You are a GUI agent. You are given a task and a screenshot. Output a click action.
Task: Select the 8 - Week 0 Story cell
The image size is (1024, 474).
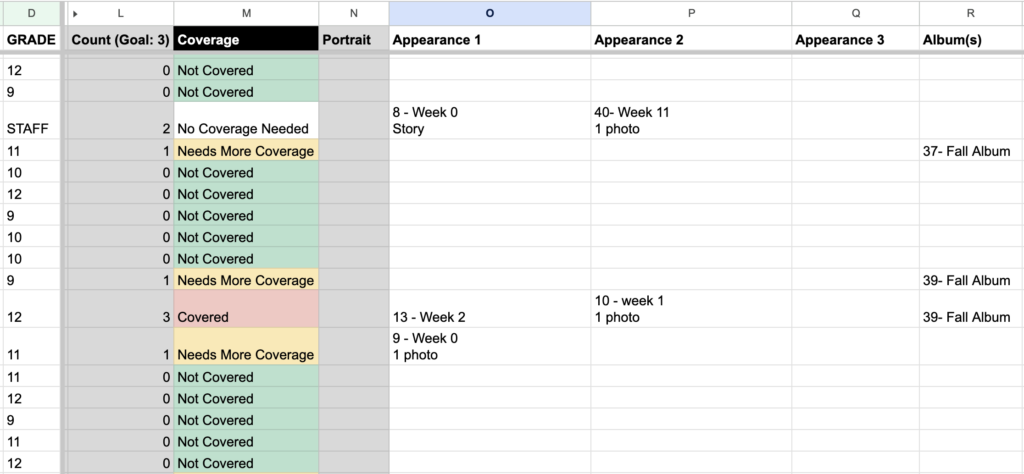[489, 121]
